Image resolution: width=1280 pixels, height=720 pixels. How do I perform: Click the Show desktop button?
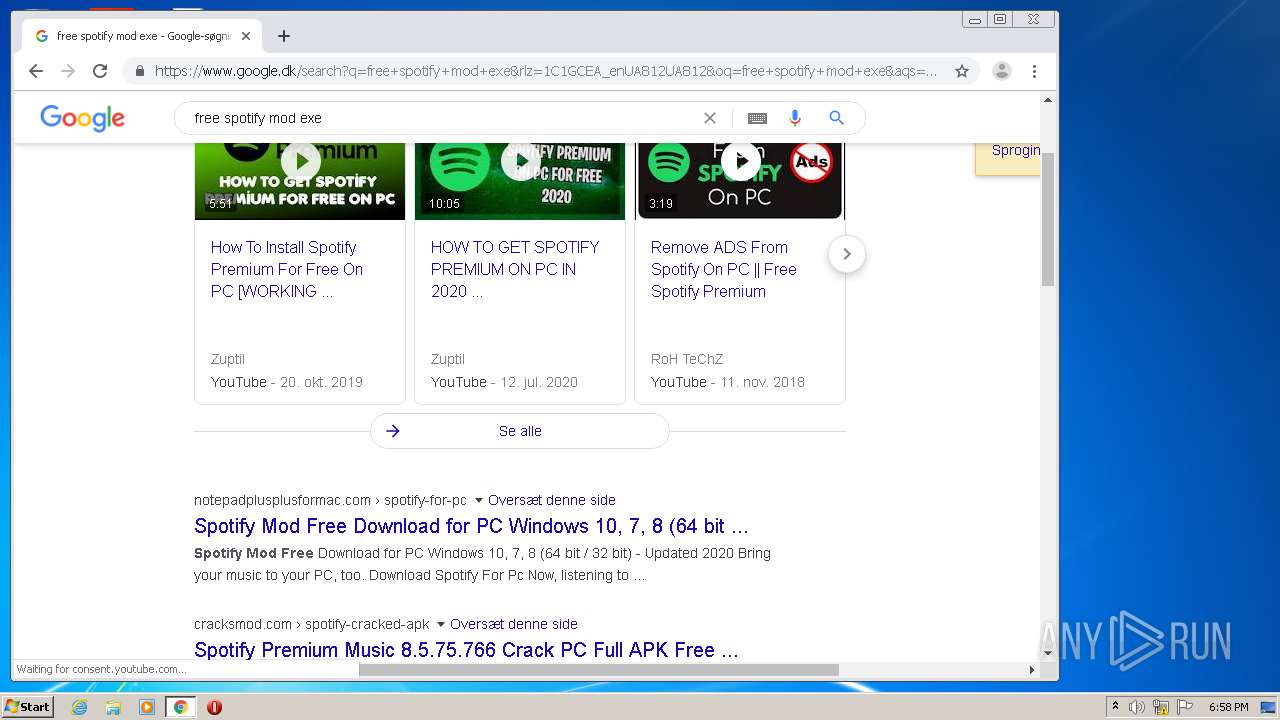tap(1269, 707)
